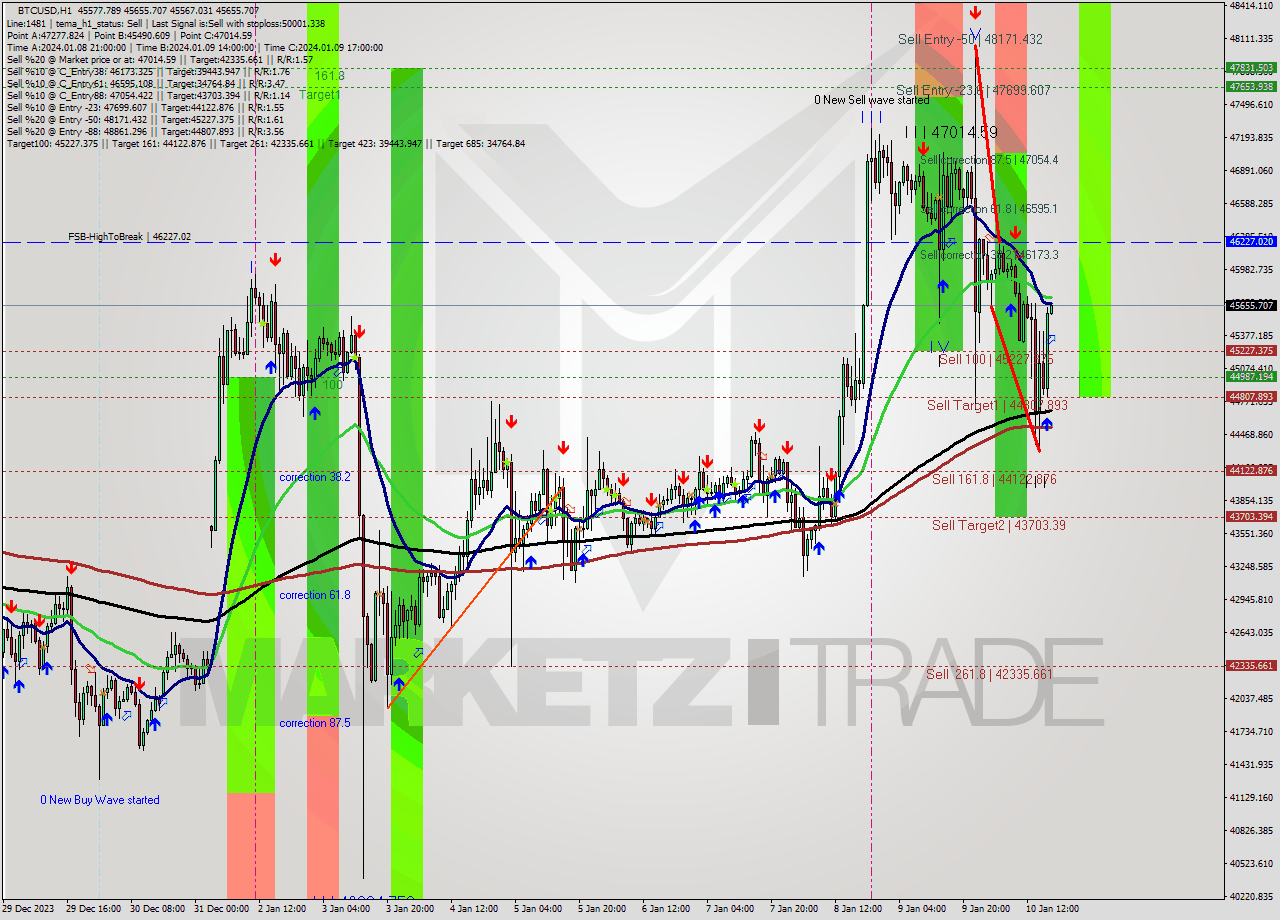Select the 'correction 61.8' label

315,595
